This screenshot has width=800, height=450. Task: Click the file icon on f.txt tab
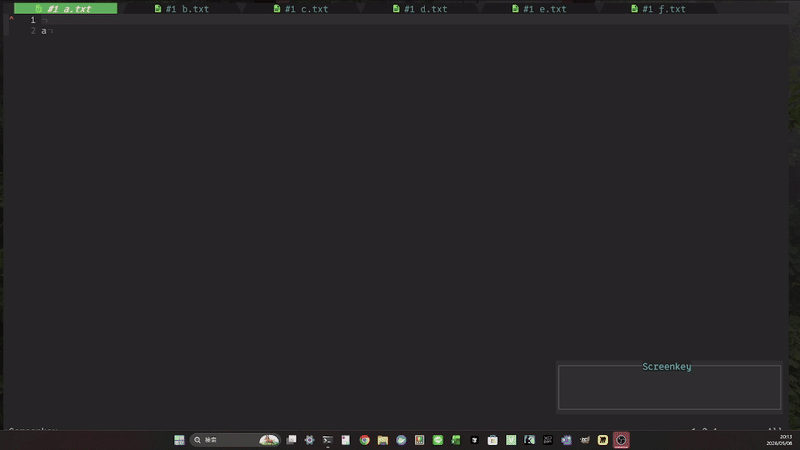(x=634, y=9)
